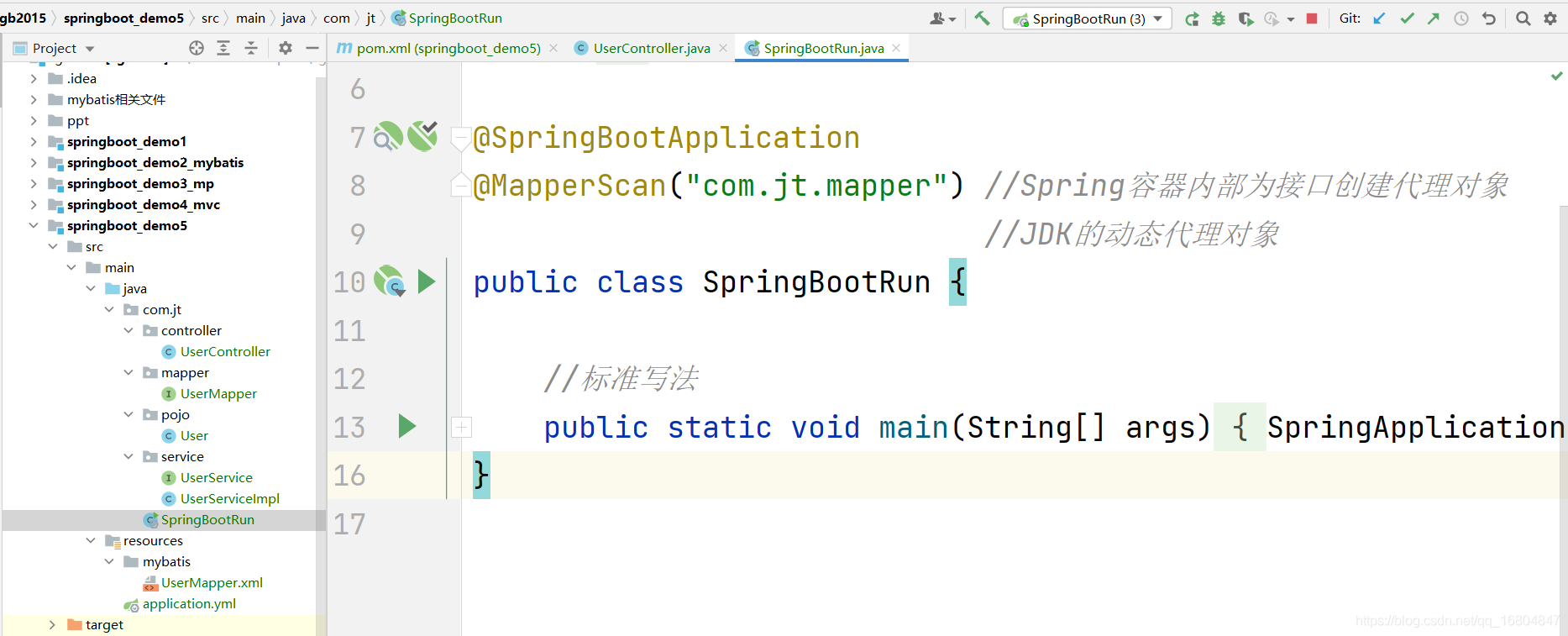Collapse the springboot_demo5 module
Viewport: 1568px width, 636px height.
[x=34, y=225]
